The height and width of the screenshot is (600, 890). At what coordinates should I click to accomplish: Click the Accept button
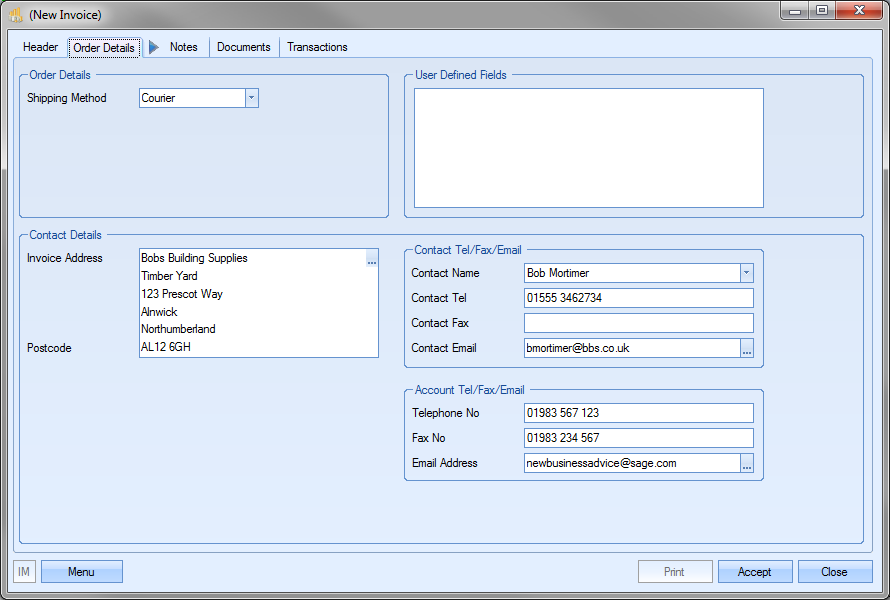click(x=755, y=572)
